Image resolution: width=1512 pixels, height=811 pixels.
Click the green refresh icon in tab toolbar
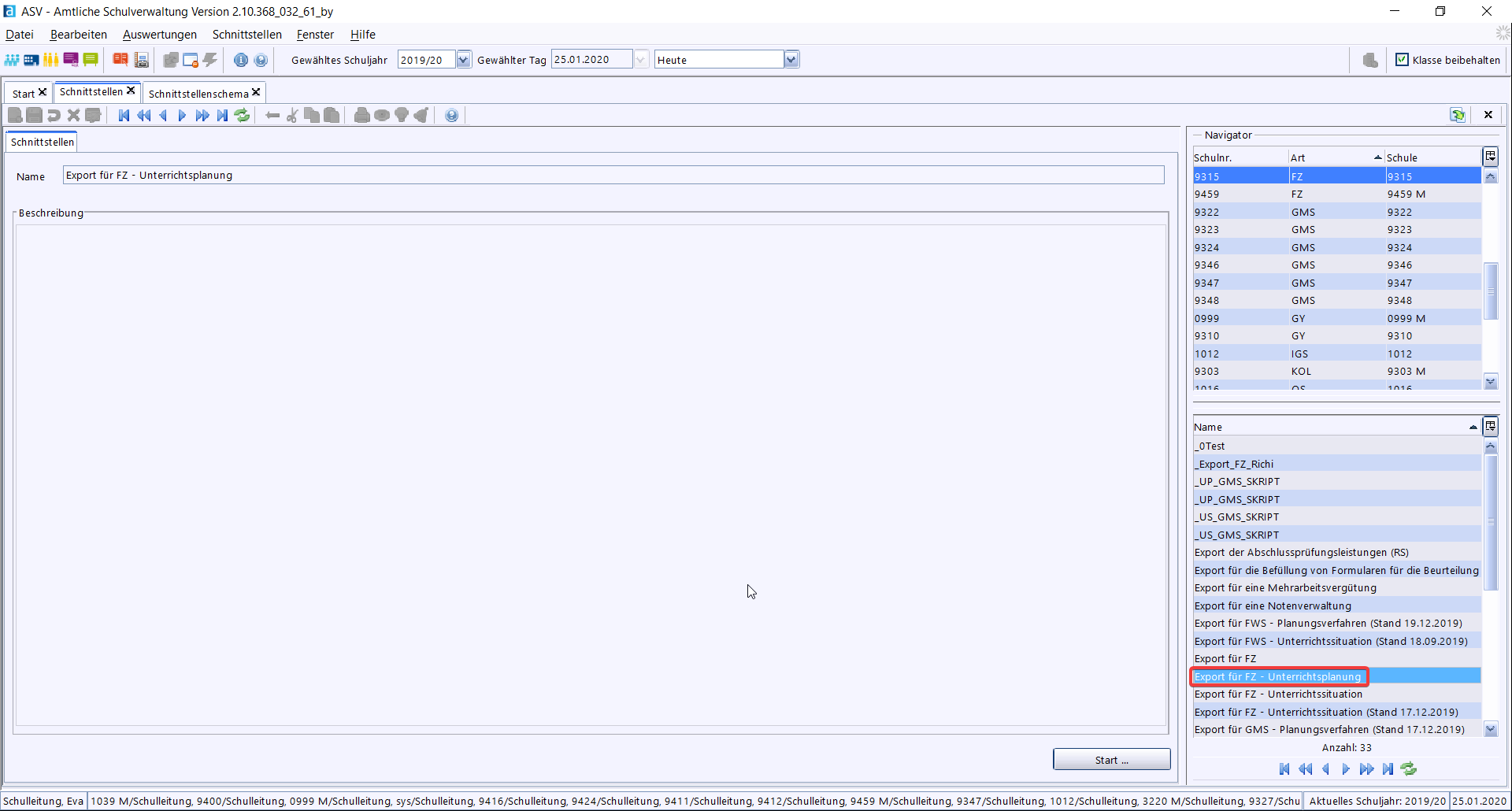pyautogui.click(x=242, y=116)
